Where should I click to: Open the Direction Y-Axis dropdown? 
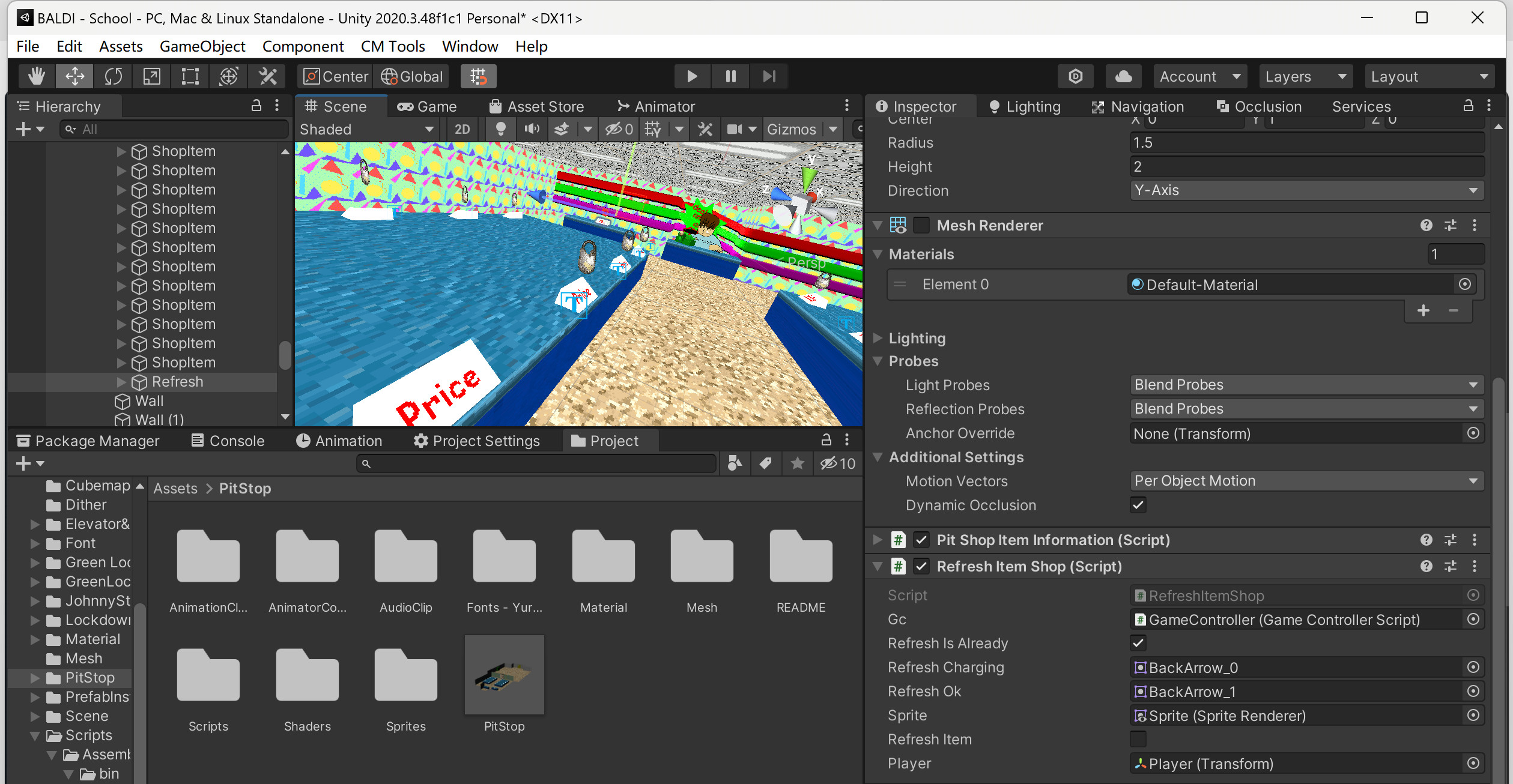click(x=1306, y=190)
